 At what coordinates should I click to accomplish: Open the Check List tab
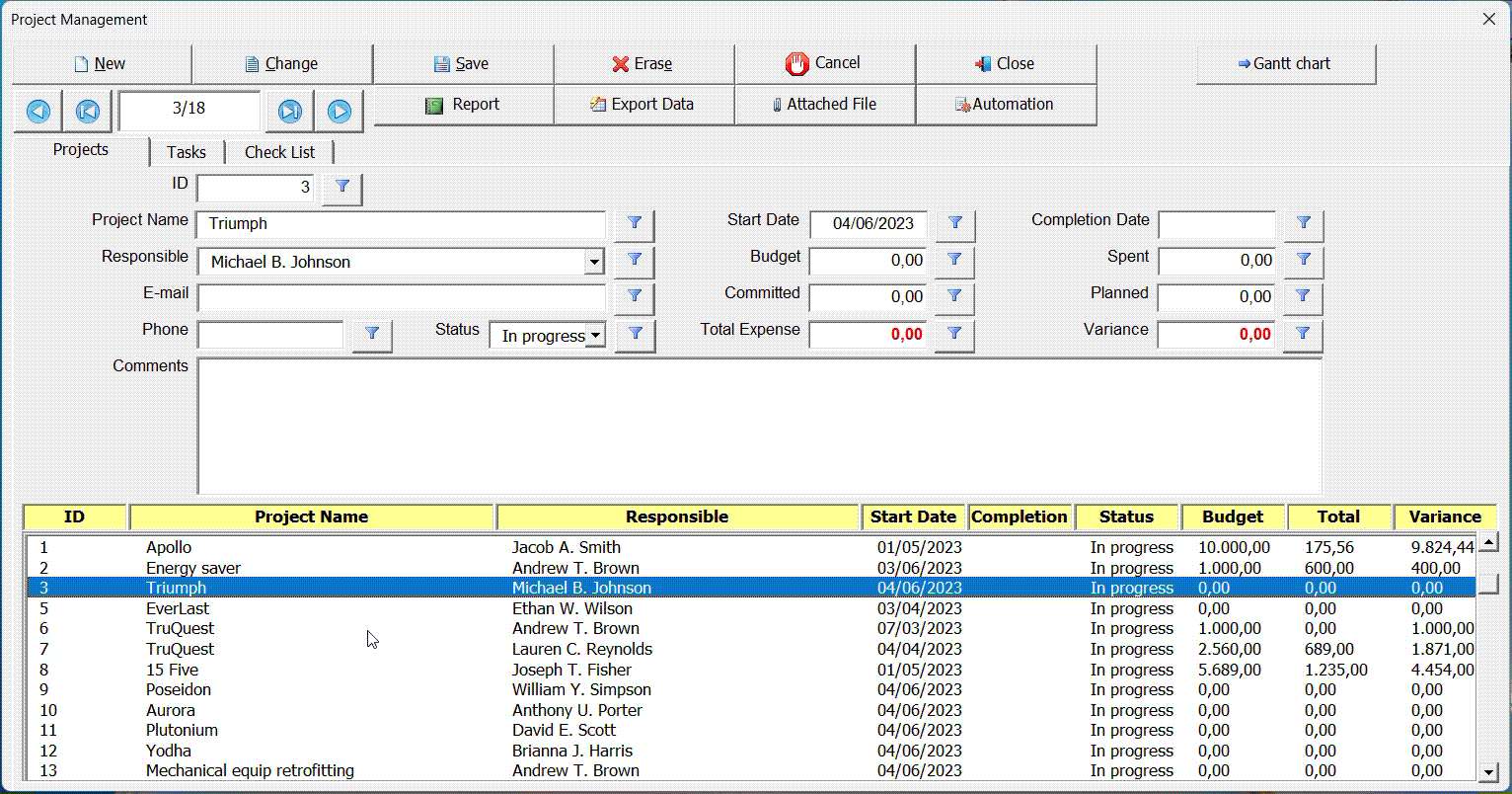(x=279, y=152)
